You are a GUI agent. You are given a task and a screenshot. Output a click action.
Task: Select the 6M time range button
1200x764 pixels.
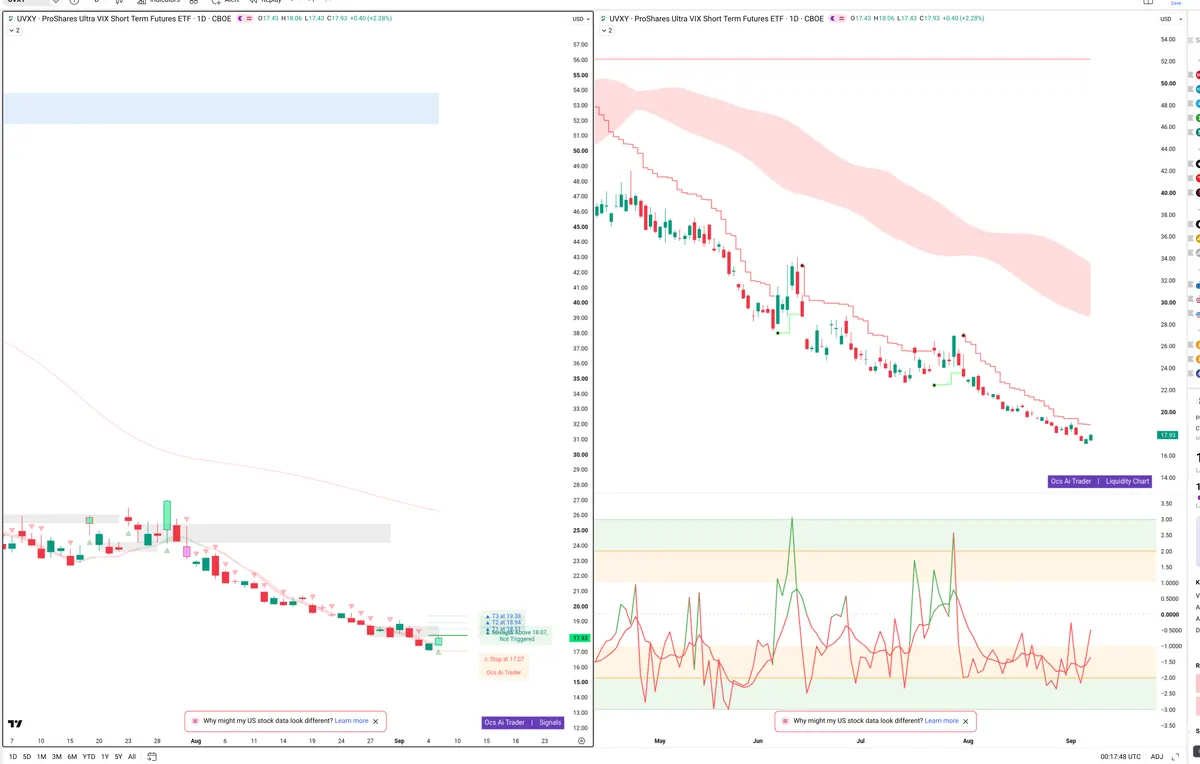[x=72, y=757]
